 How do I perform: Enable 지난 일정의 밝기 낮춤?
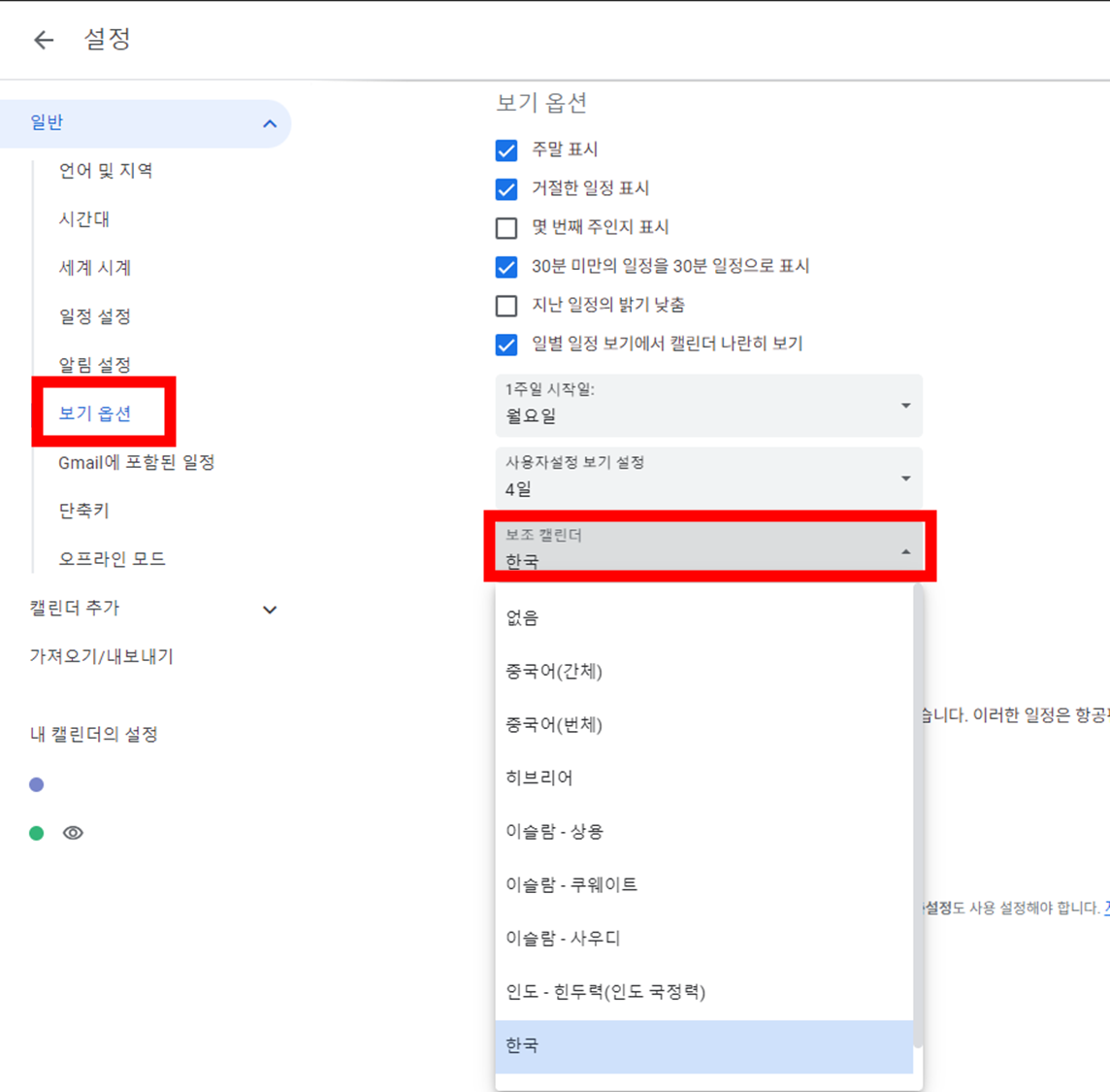click(506, 305)
